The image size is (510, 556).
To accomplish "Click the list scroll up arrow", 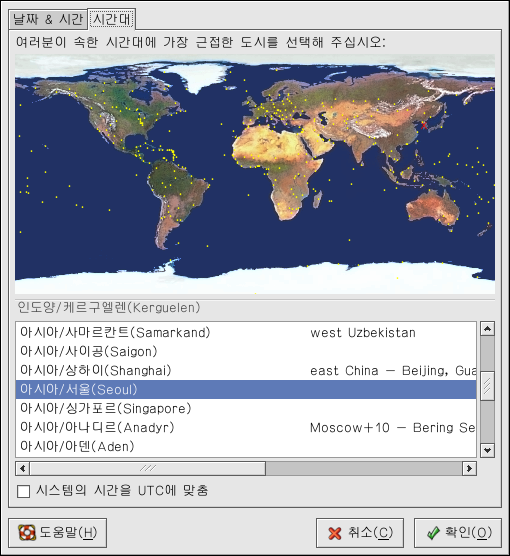I will click(x=487, y=329).
